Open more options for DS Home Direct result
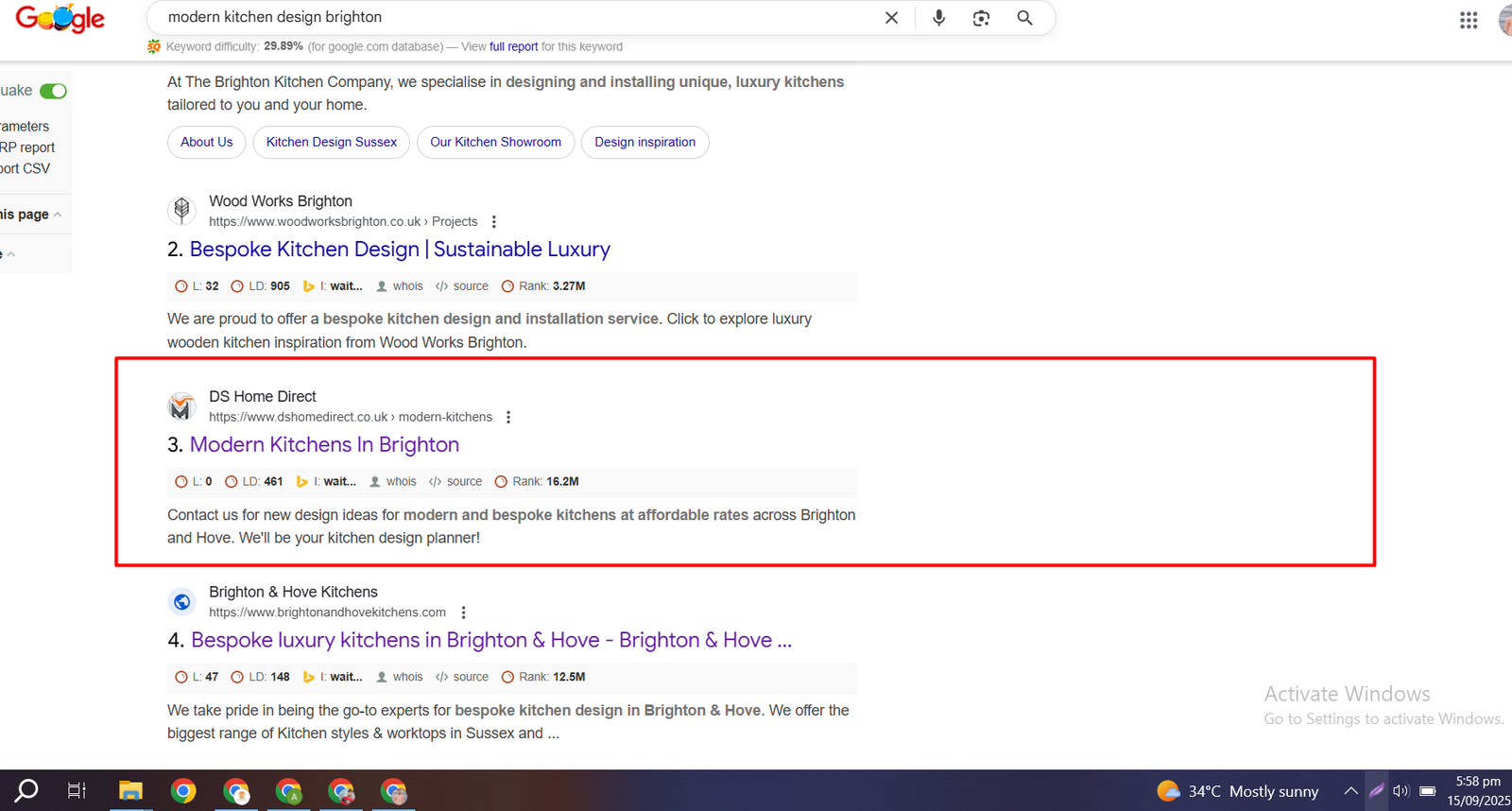 click(508, 418)
